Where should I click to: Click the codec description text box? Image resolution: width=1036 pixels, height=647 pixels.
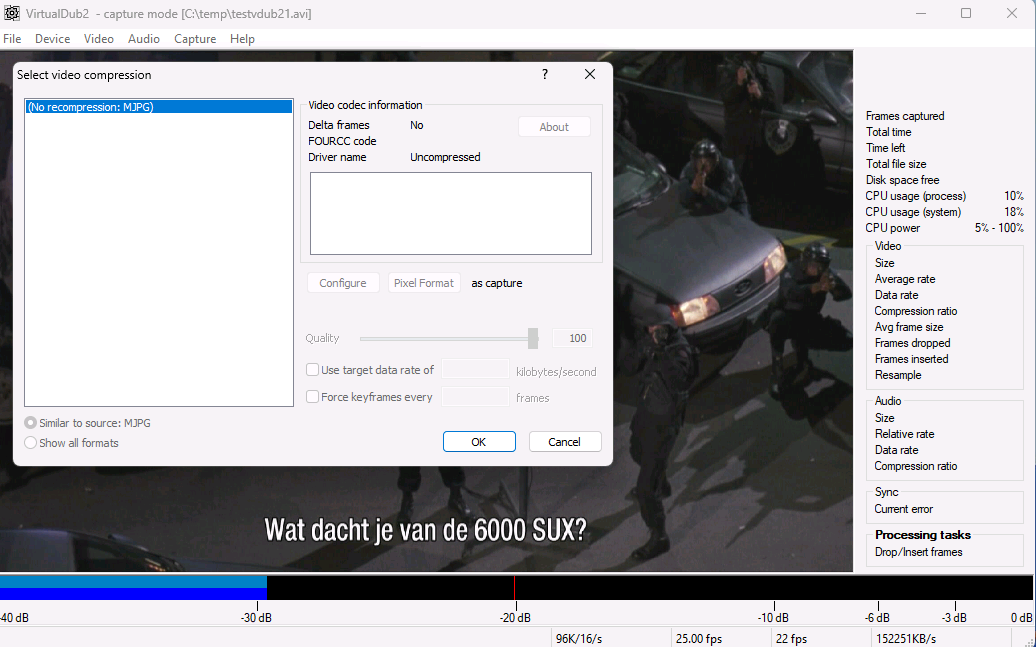coord(451,213)
